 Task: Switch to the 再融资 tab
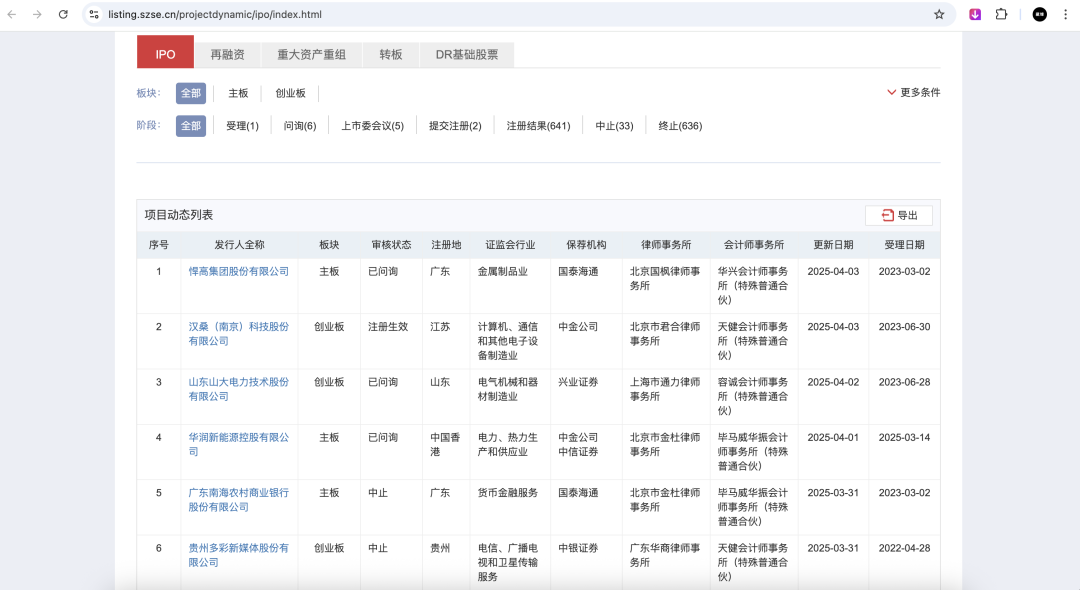pyautogui.click(x=227, y=54)
